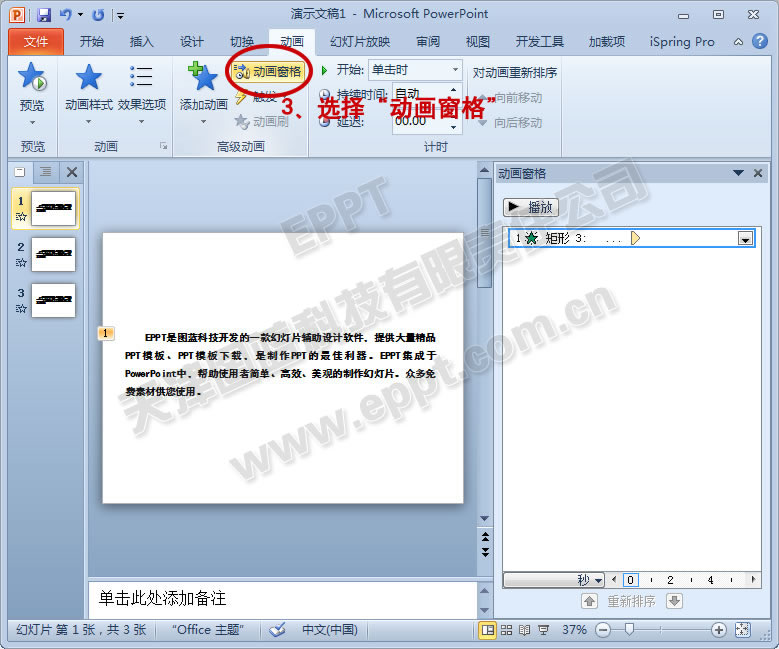This screenshot has height=649, width=779.
Task: Toggle the 动画窗格 (Animation Pane) button
Action: pos(267,71)
